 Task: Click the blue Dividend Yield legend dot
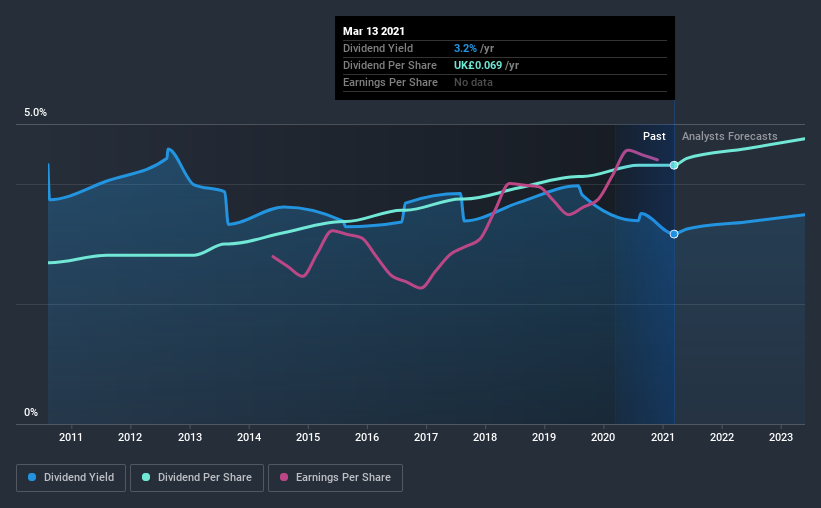[x=32, y=477]
